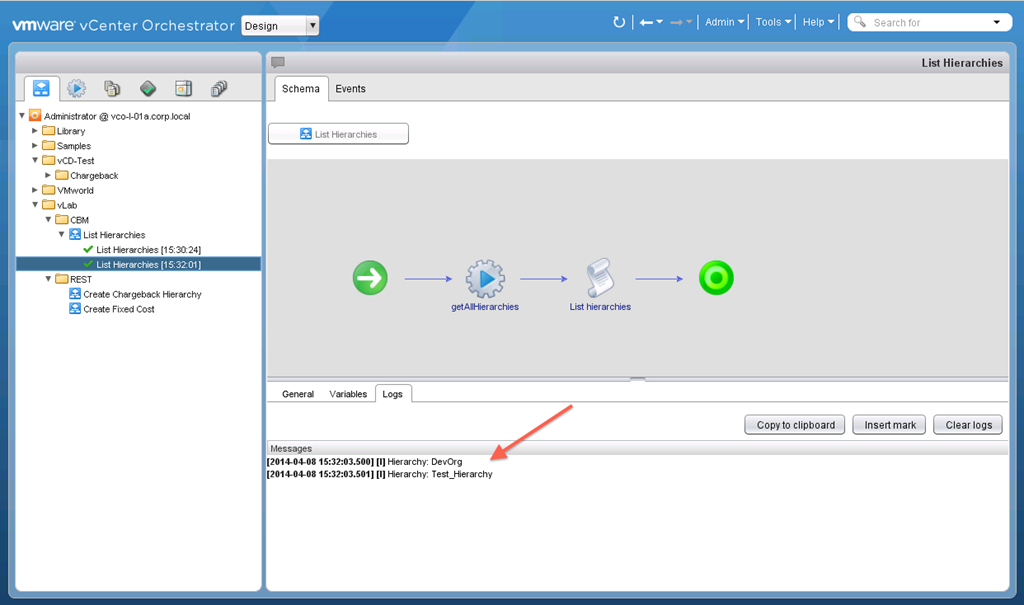Click log line Hierarchy: Test_Hierarchy

pyautogui.click(x=379, y=474)
